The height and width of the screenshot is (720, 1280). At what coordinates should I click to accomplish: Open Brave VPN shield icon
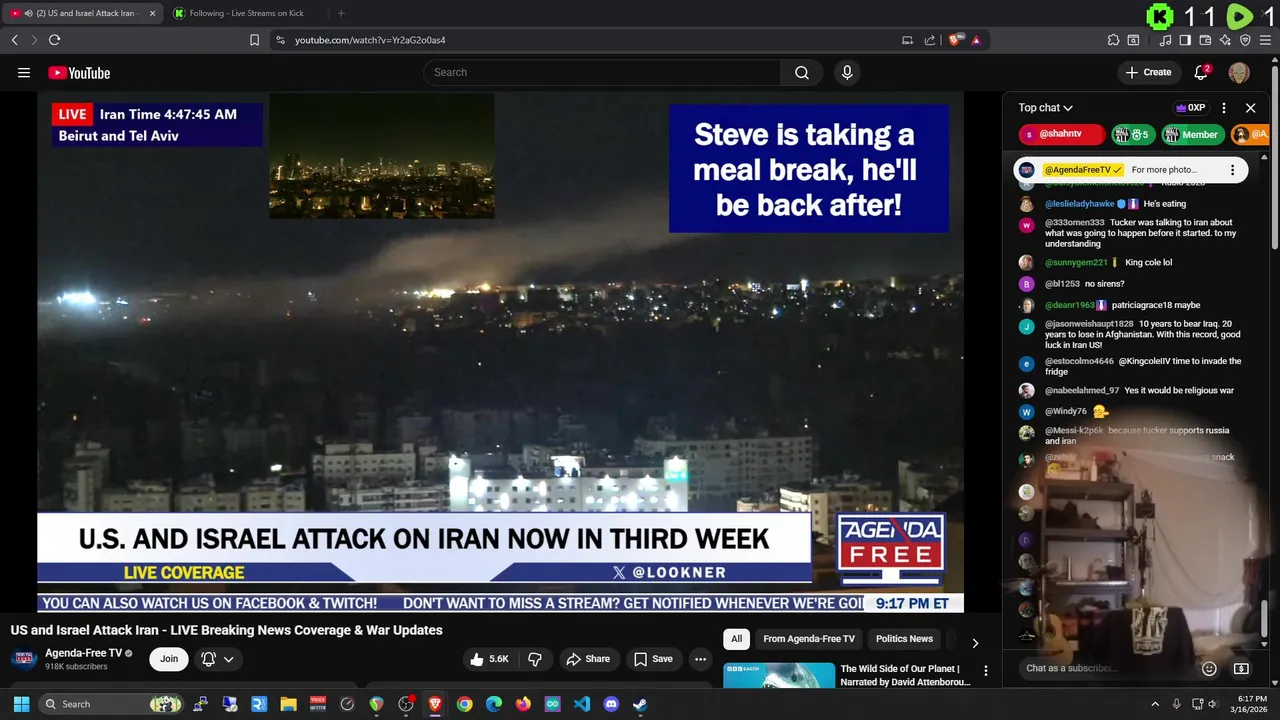point(1245,40)
